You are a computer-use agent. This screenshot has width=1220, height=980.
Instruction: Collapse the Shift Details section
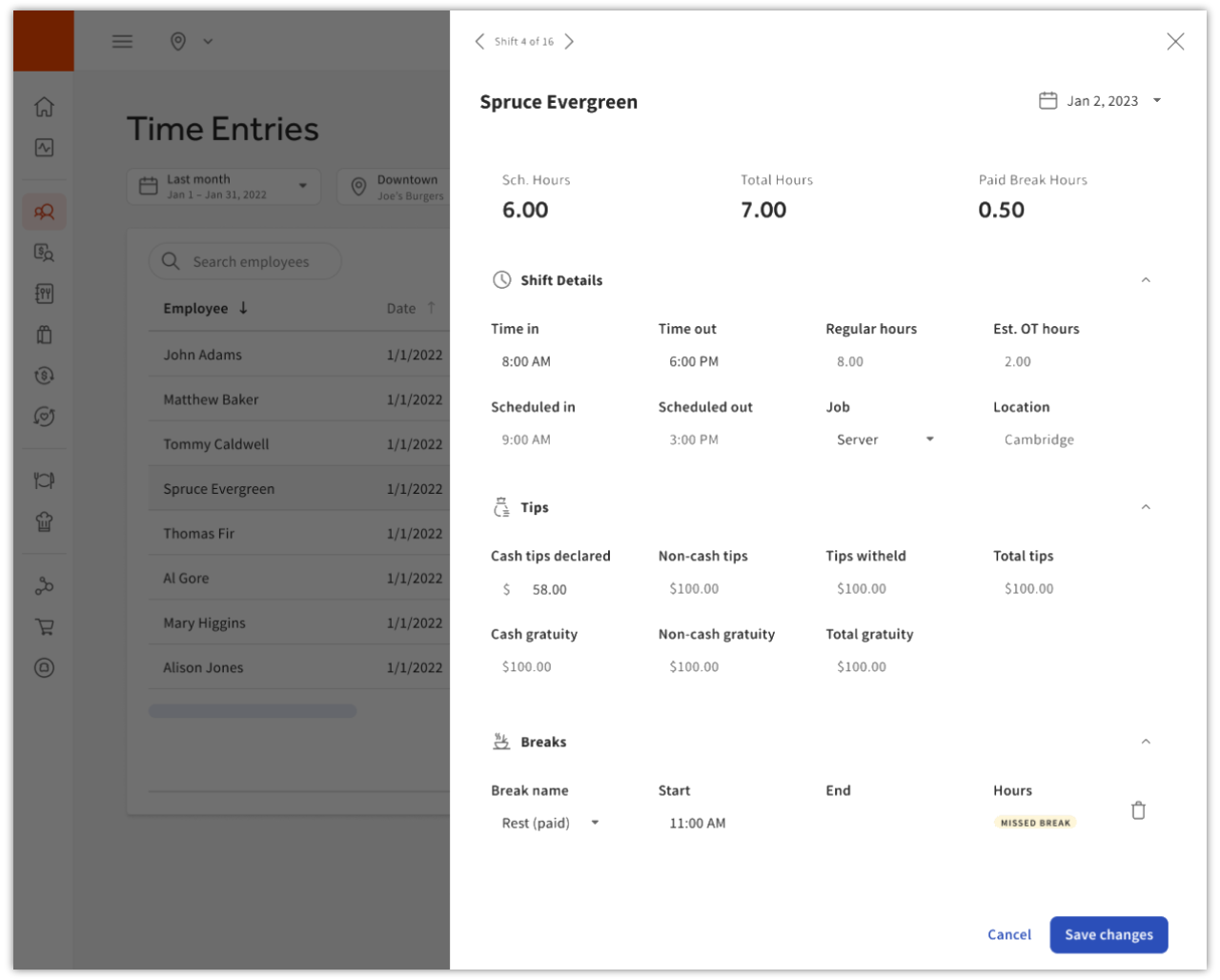(1146, 280)
